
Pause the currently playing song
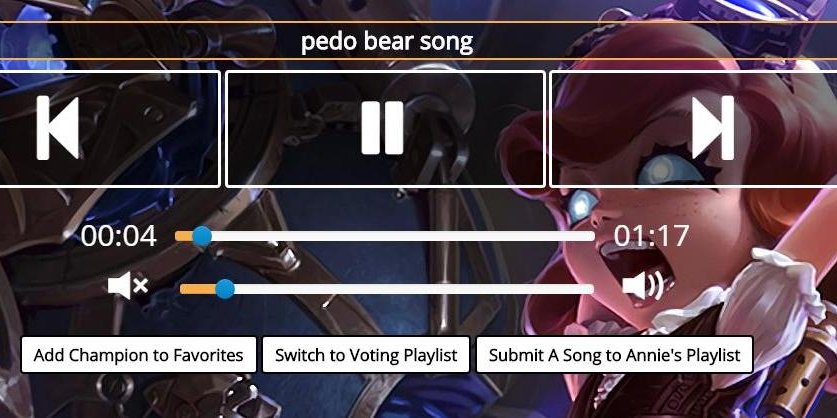(x=385, y=129)
